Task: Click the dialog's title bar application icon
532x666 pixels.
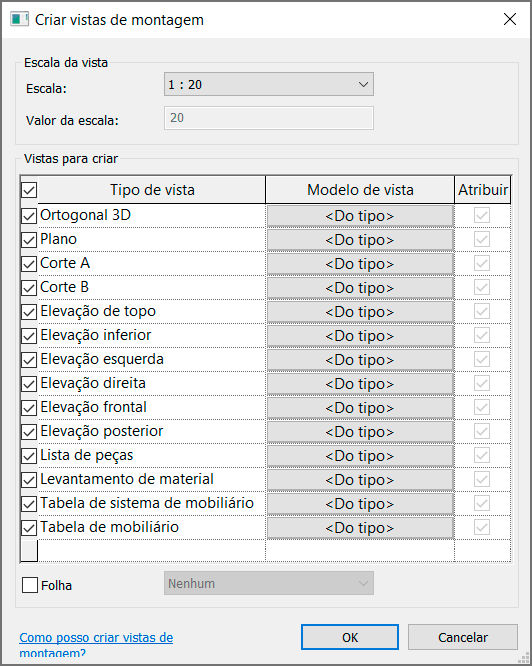Action: (x=20, y=19)
